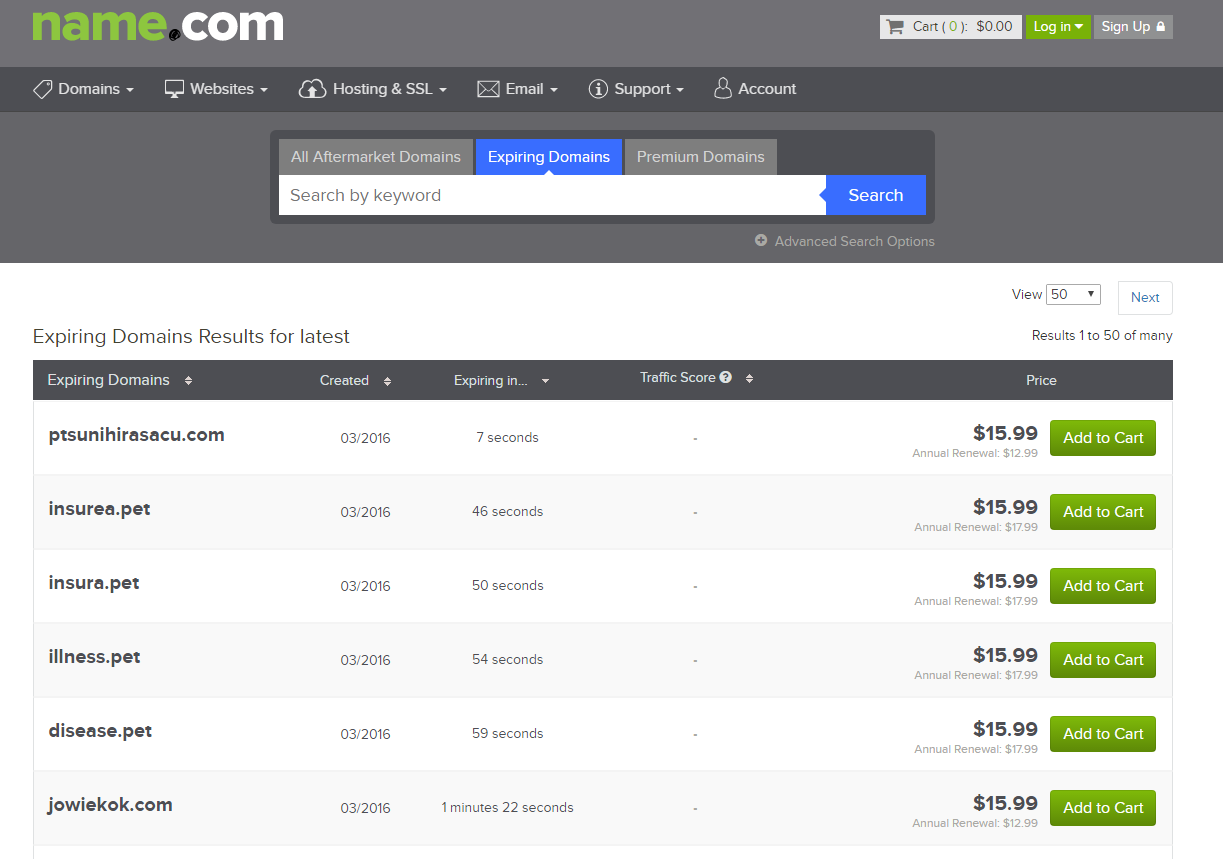
Task: Sort by Created column arrows
Action: pyautogui.click(x=387, y=381)
